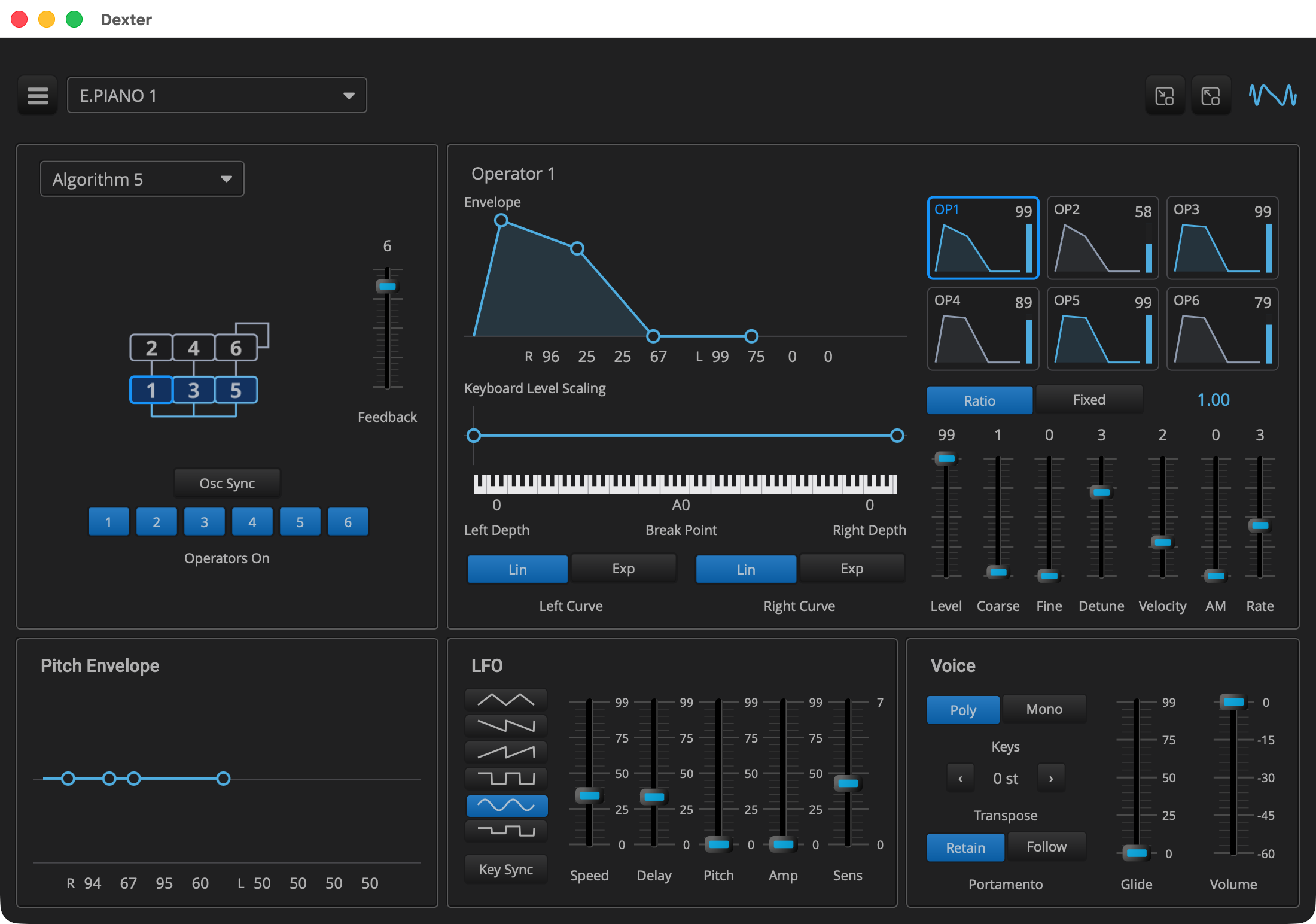The image size is (1316, 924).
Task: Select the triangle LFO waveform
Action: [506, 700]
